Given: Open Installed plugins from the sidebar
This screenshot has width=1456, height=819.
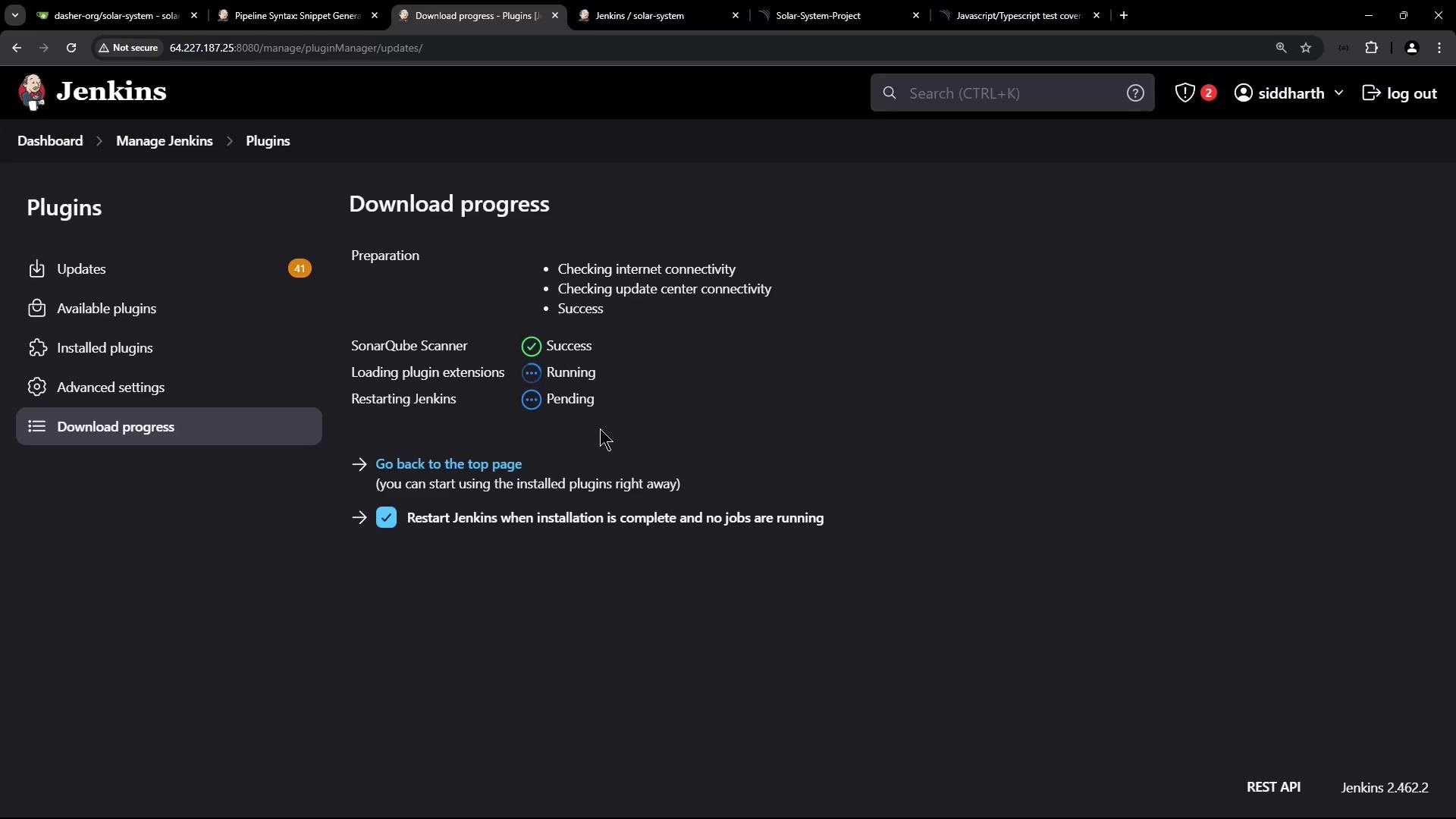Looking at the screenshot, I should [x=105, y=348].
